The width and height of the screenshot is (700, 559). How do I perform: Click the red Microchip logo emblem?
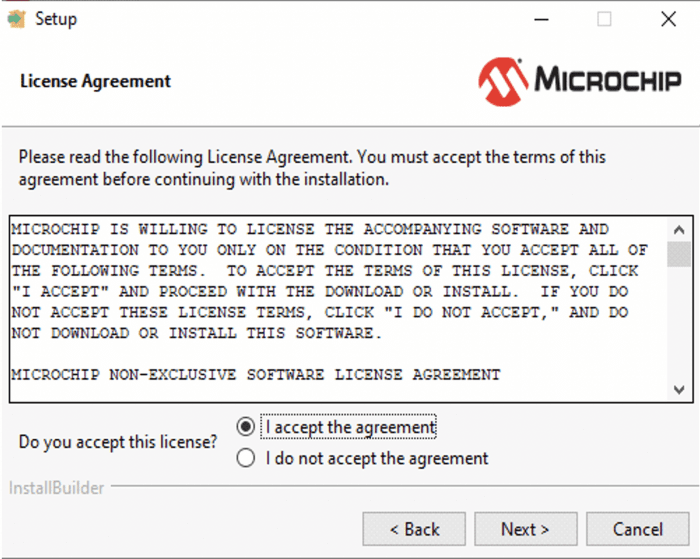(x=501, y=81)
